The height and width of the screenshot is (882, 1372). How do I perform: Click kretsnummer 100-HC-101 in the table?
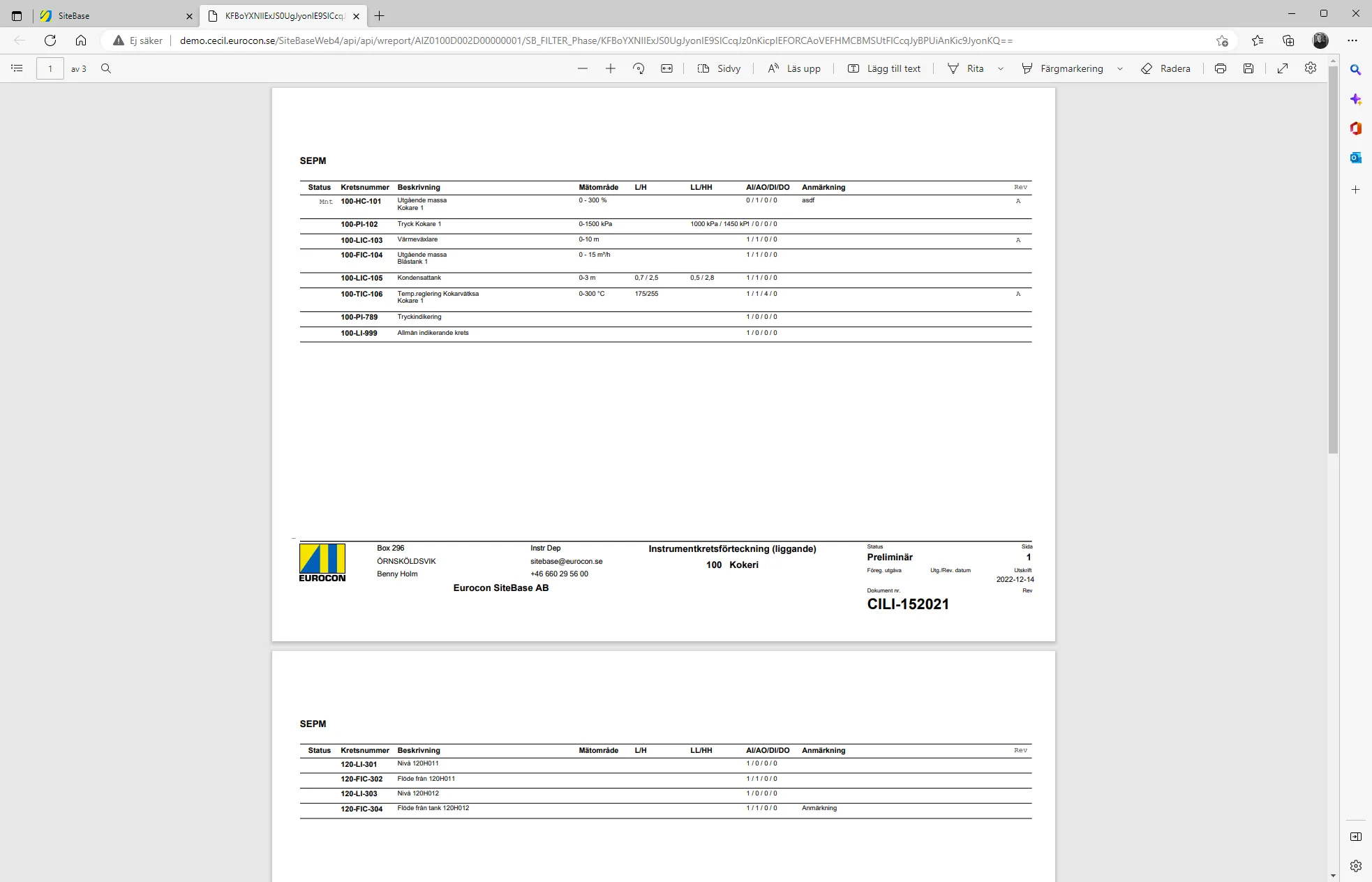coord(361,201)
